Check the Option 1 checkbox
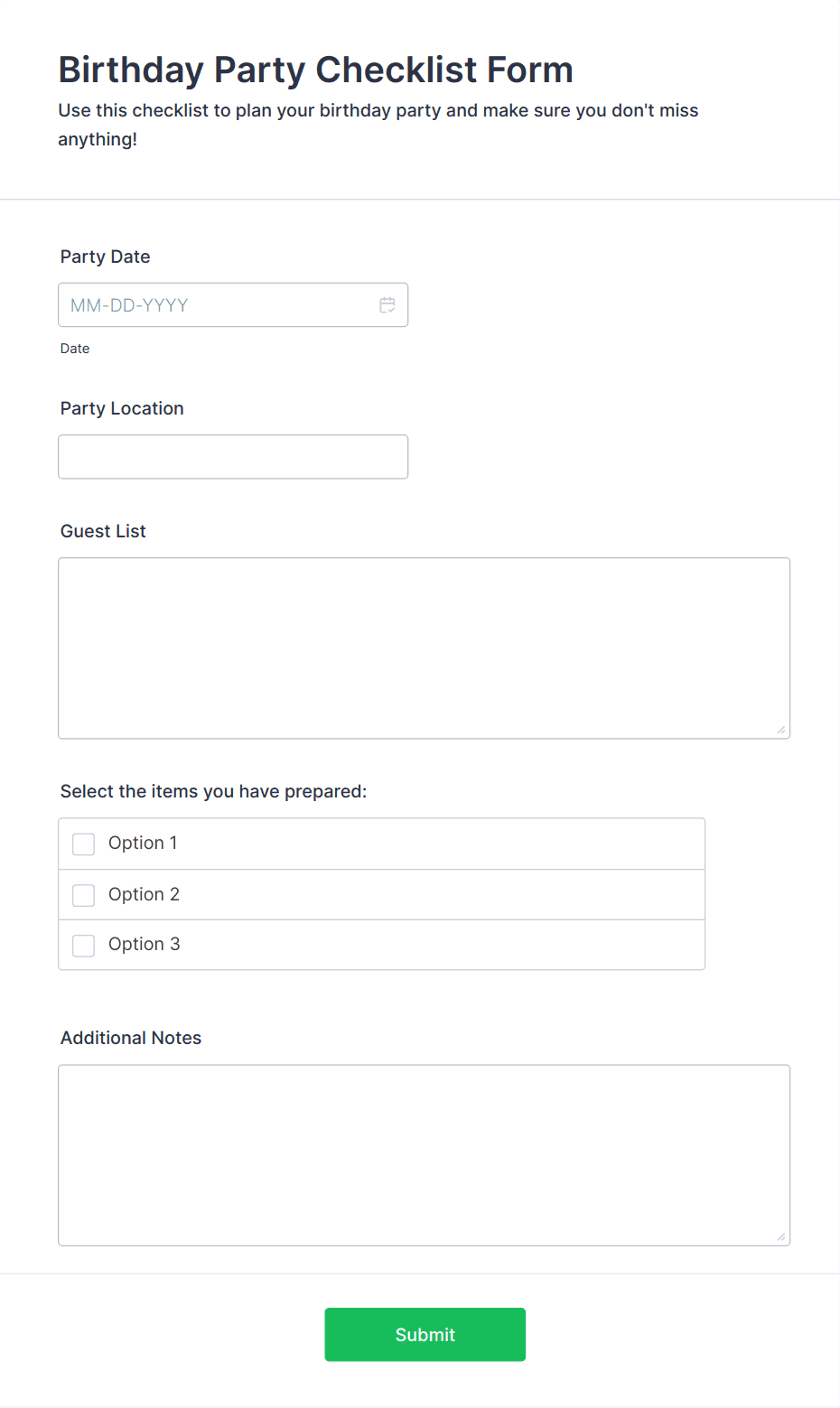This screenshot has width=840, height=1408. coord(84,844)
